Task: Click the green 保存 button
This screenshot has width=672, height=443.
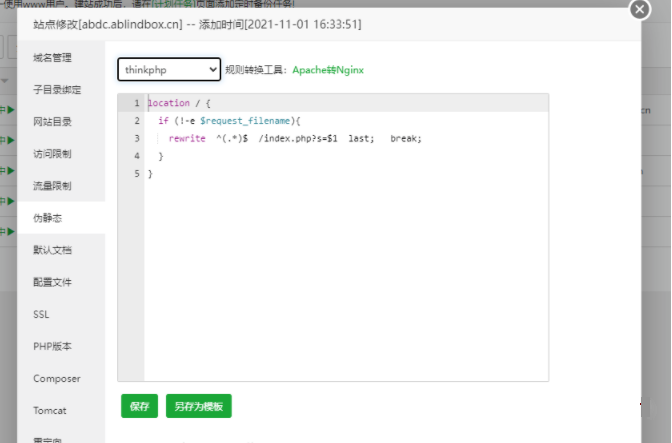Action: (x=139, y=406)
